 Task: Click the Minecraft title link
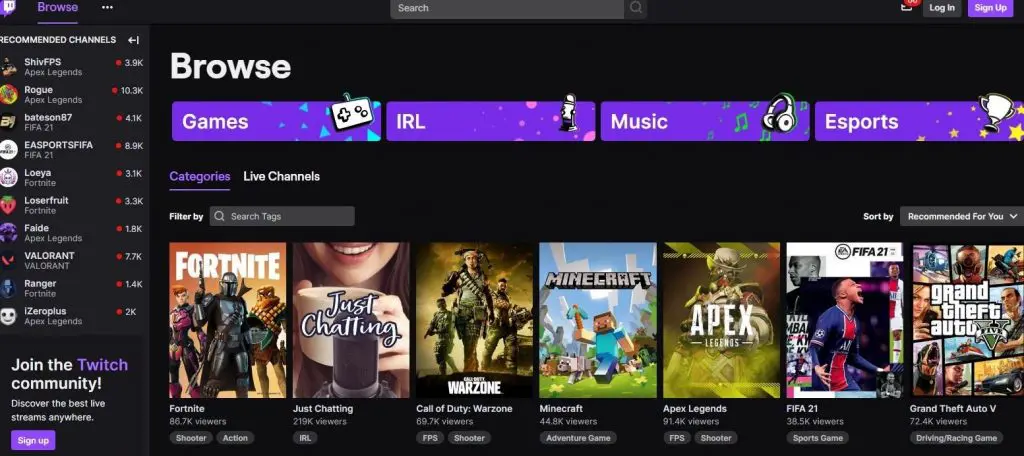[561, 409]
